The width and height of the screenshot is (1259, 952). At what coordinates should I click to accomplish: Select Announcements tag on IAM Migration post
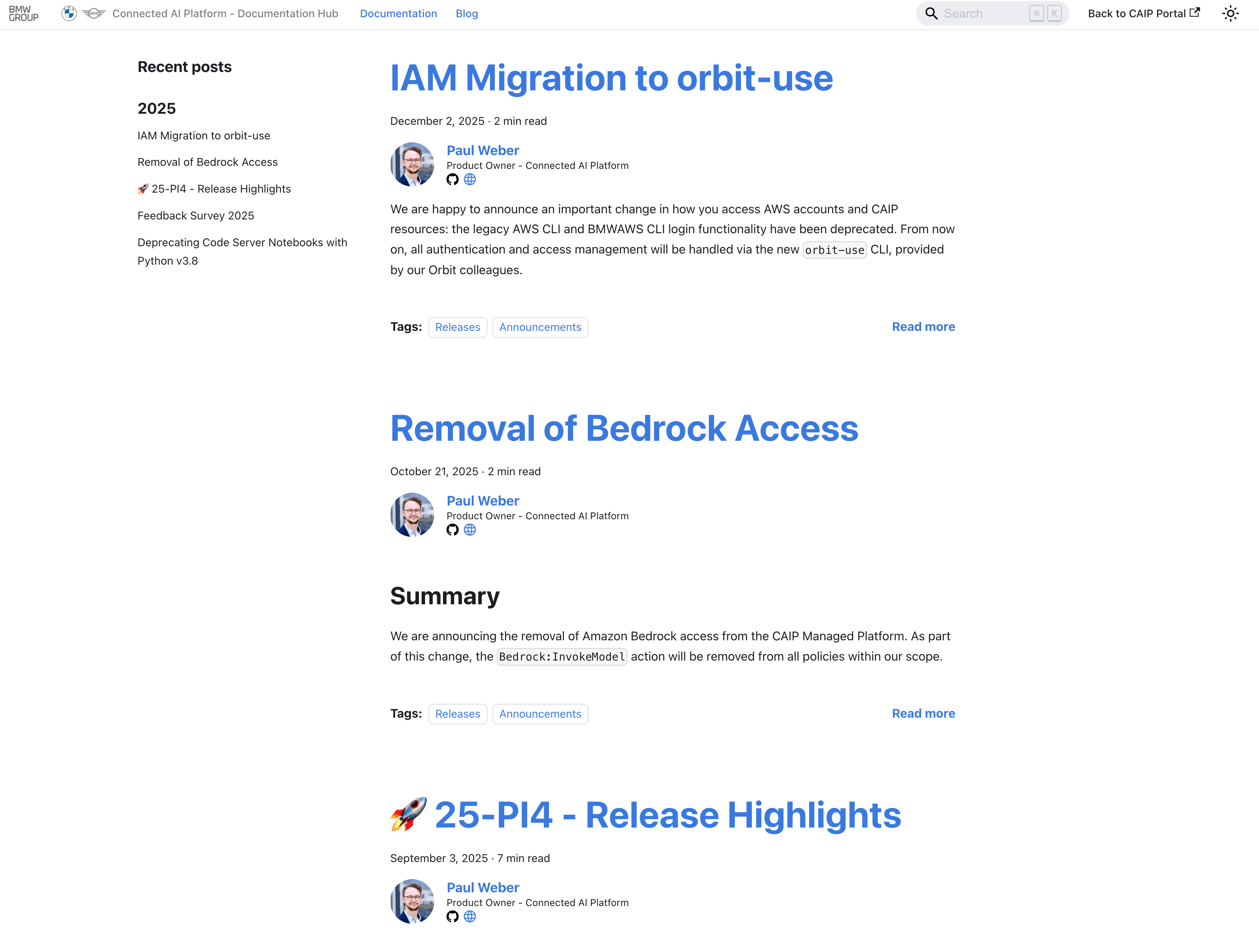click(x=540, y=327)
